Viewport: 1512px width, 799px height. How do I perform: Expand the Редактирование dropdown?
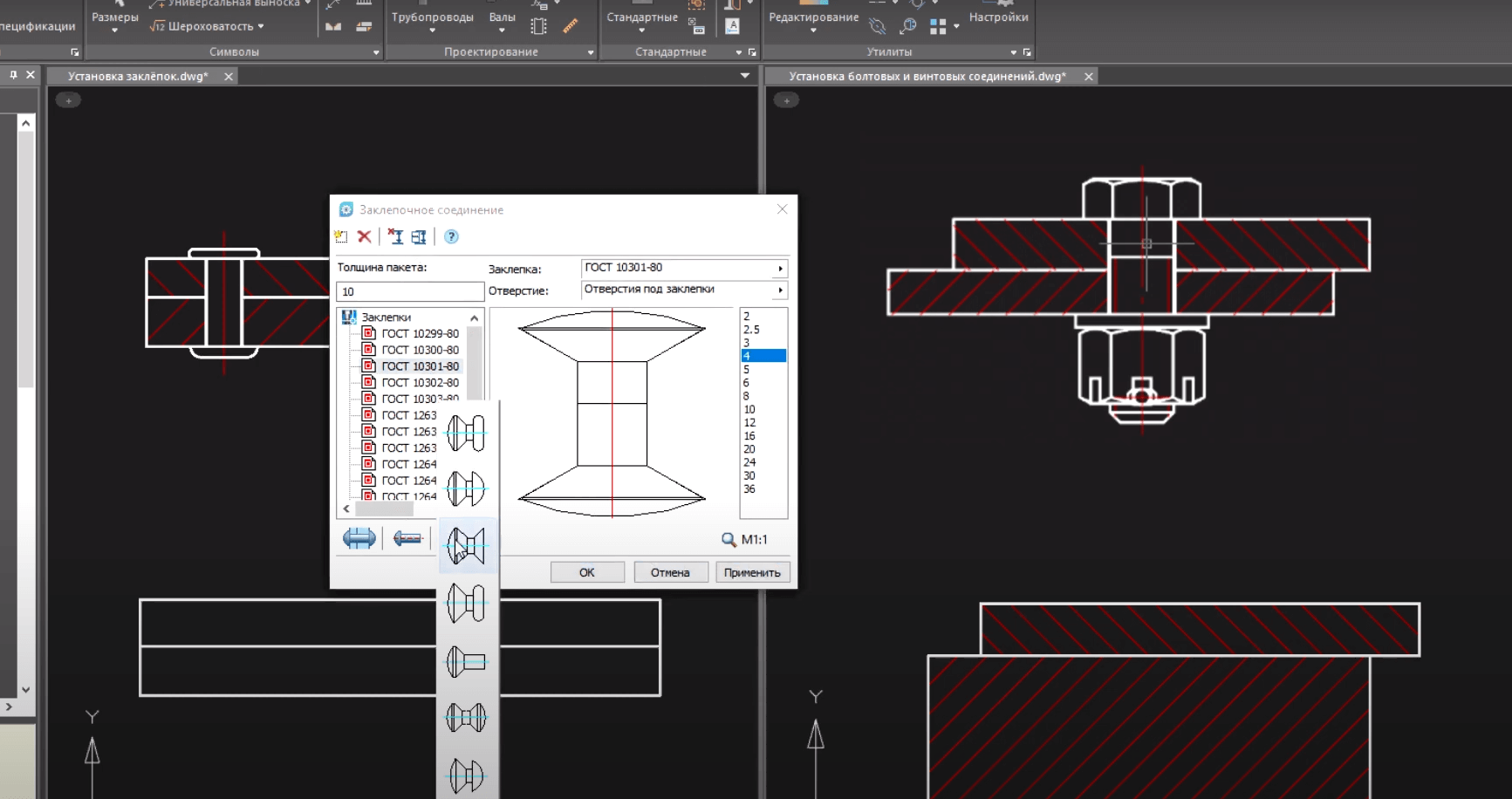click(813, 31)
